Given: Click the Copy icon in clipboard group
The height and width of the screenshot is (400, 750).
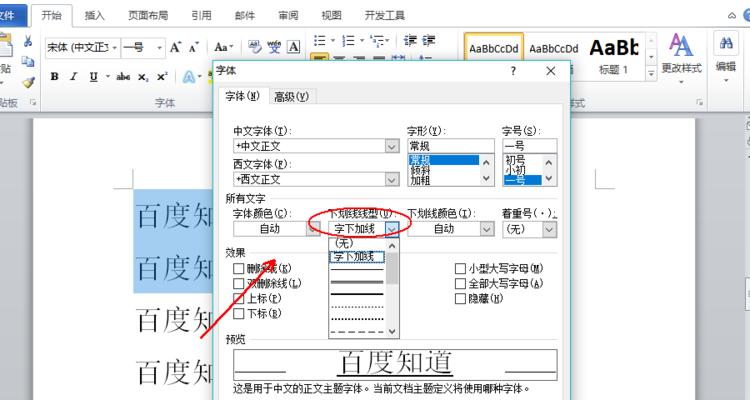Looking at the screenshot, I should click(x=28, y=61).
